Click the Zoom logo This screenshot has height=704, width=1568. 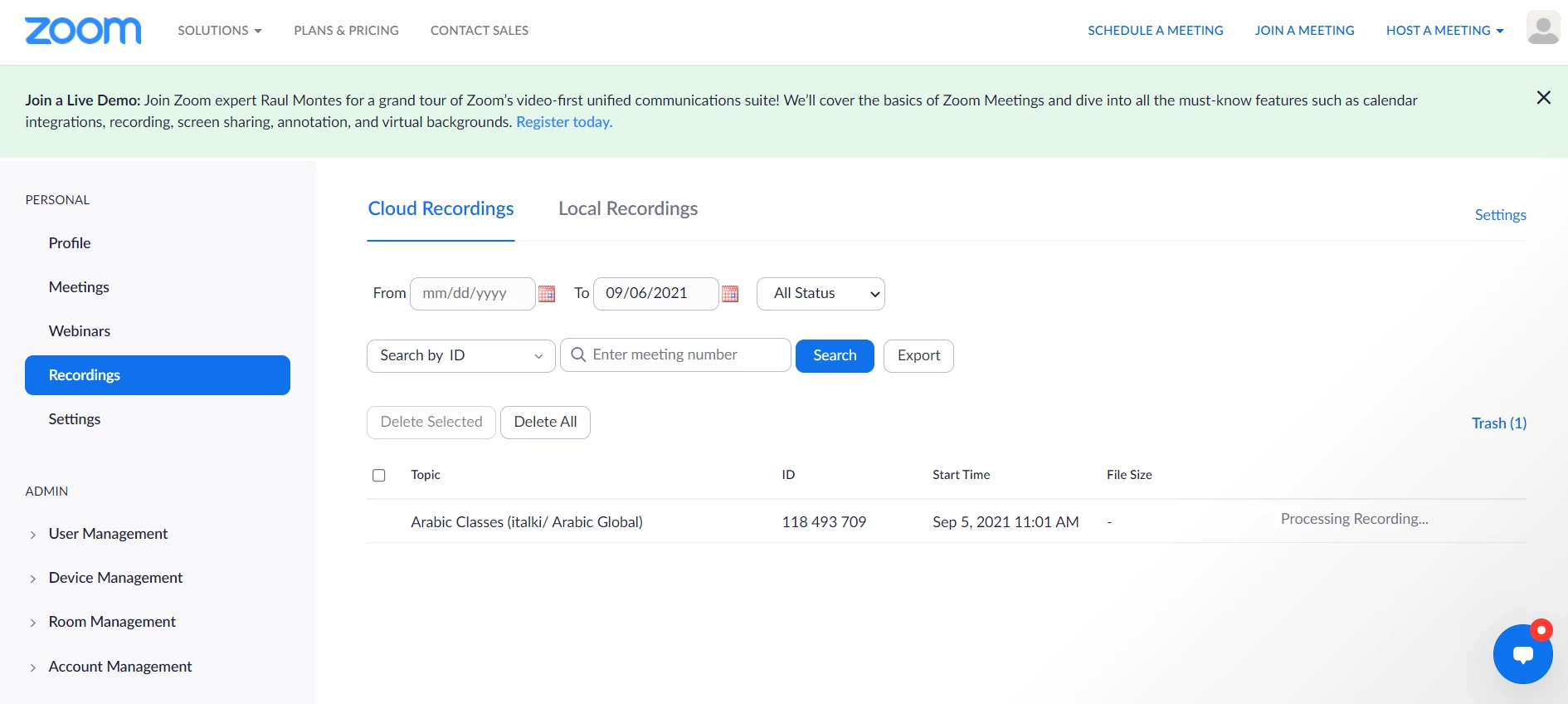pyautogui.click(x=83, y=31)
